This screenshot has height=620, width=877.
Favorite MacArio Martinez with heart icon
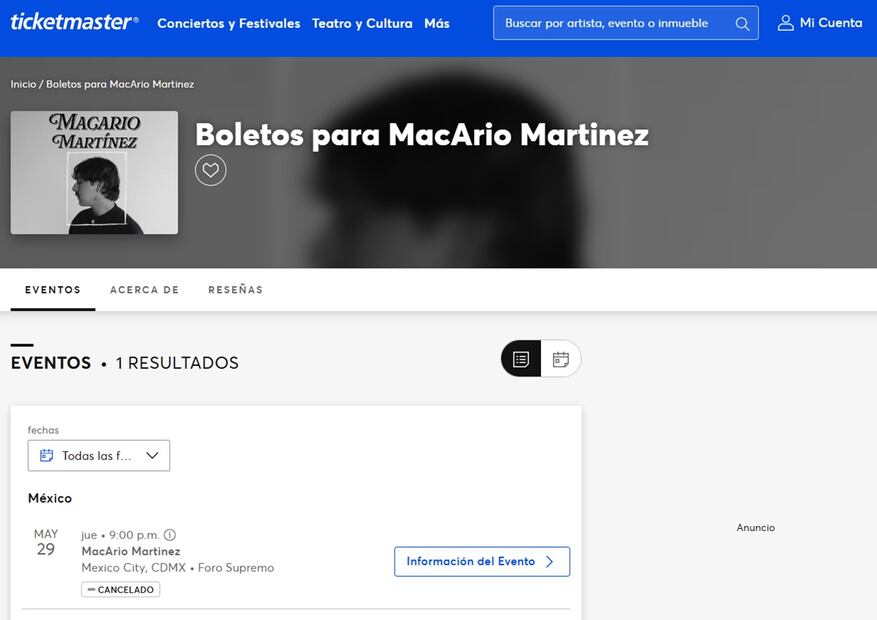[x=210, y=170]
